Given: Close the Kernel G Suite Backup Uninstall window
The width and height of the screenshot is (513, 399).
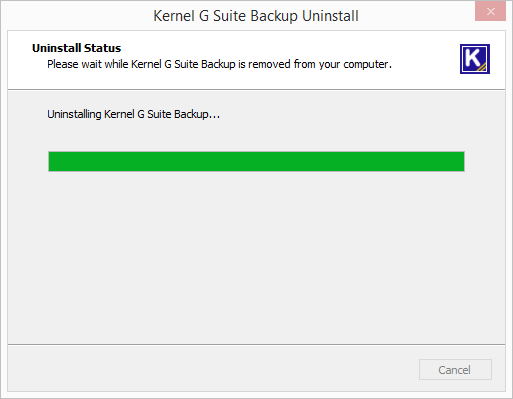Looking at the screenshot, I should click(490, 12).
